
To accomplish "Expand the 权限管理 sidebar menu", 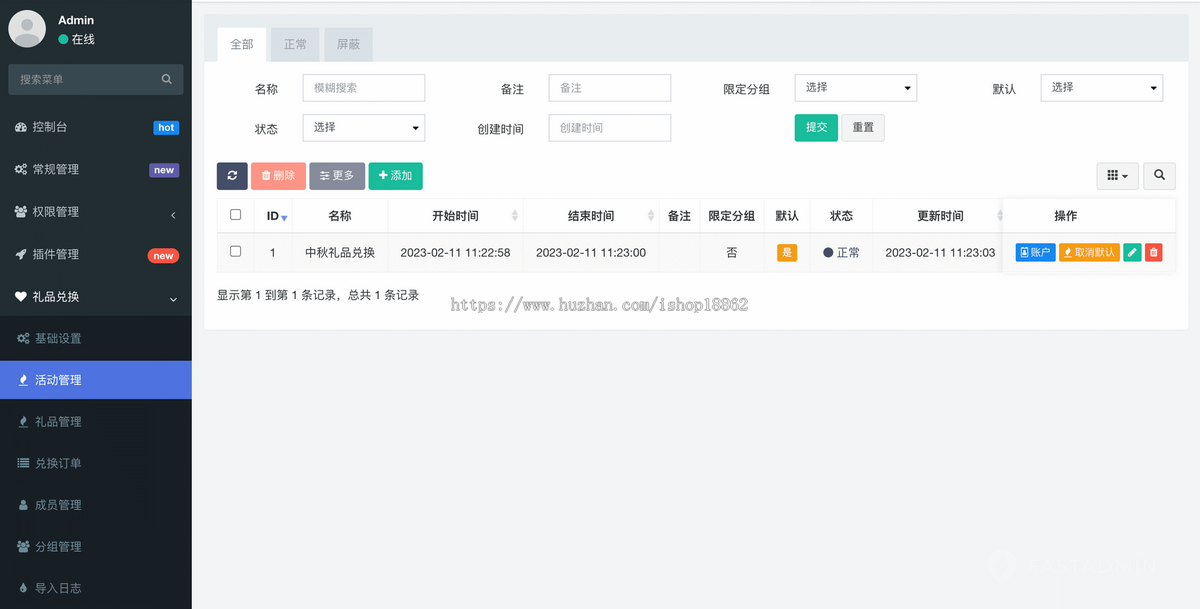I will click(x=60, y=211).
